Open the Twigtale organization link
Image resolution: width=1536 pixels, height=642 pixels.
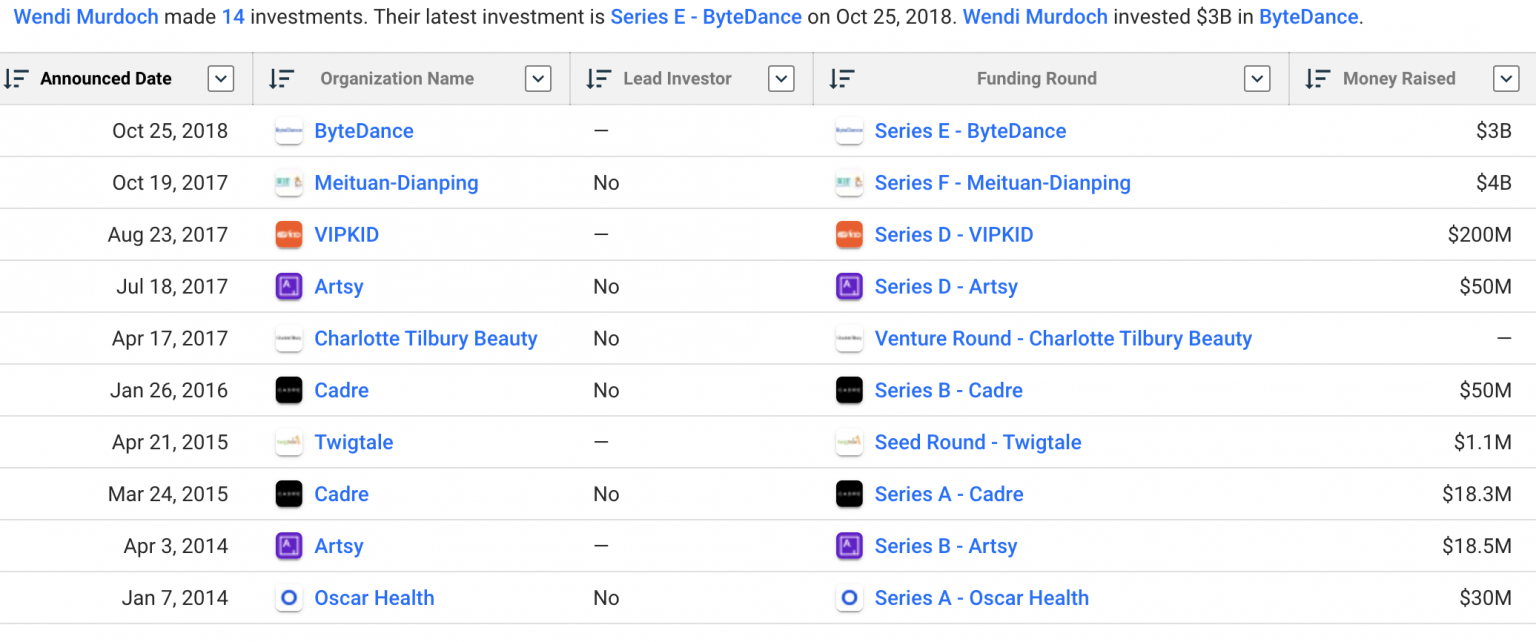pyautogui.click(x=353, y=443)
